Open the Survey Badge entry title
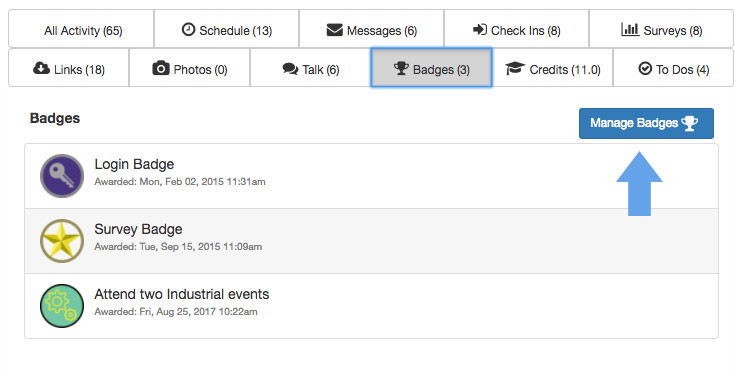This screenshot has width=742, height=373. [x=138, y=229]
